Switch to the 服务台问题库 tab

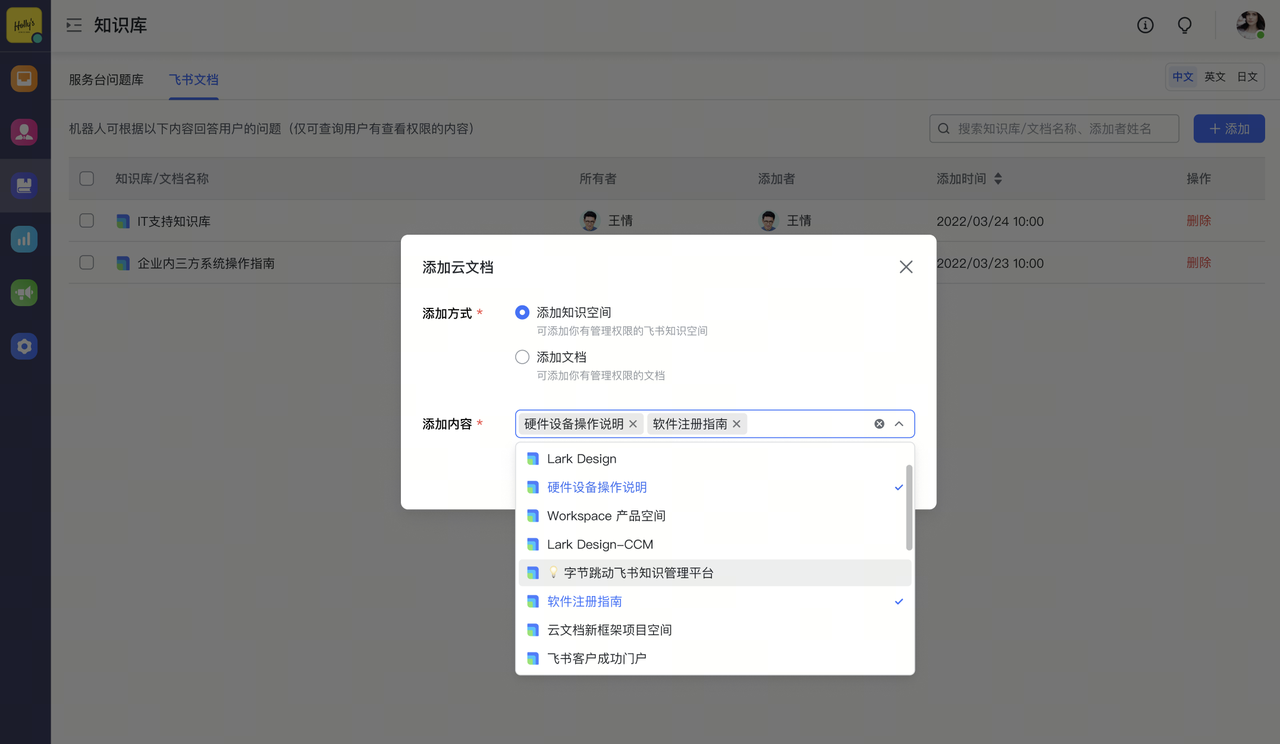(106, 80)
